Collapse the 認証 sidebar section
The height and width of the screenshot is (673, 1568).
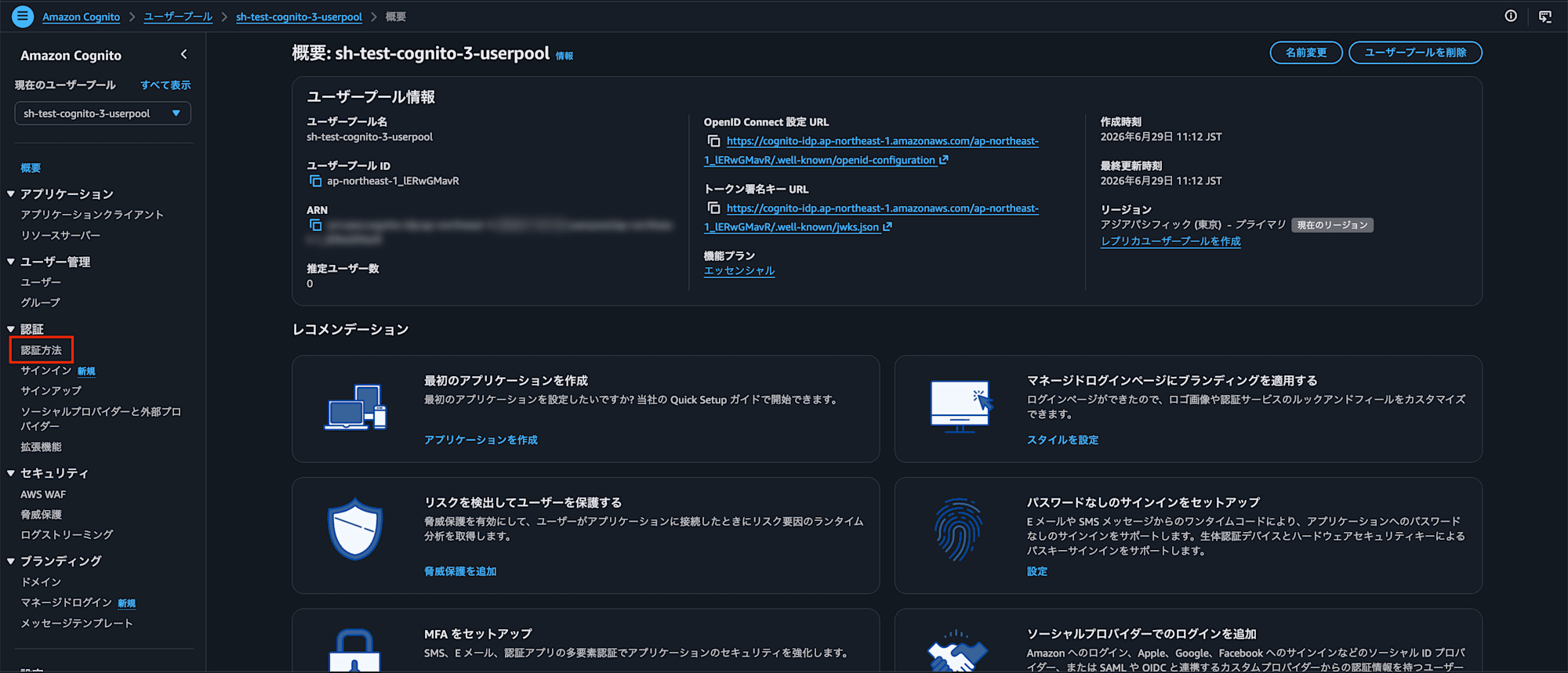pyautogui.click(x=11, y=329)
